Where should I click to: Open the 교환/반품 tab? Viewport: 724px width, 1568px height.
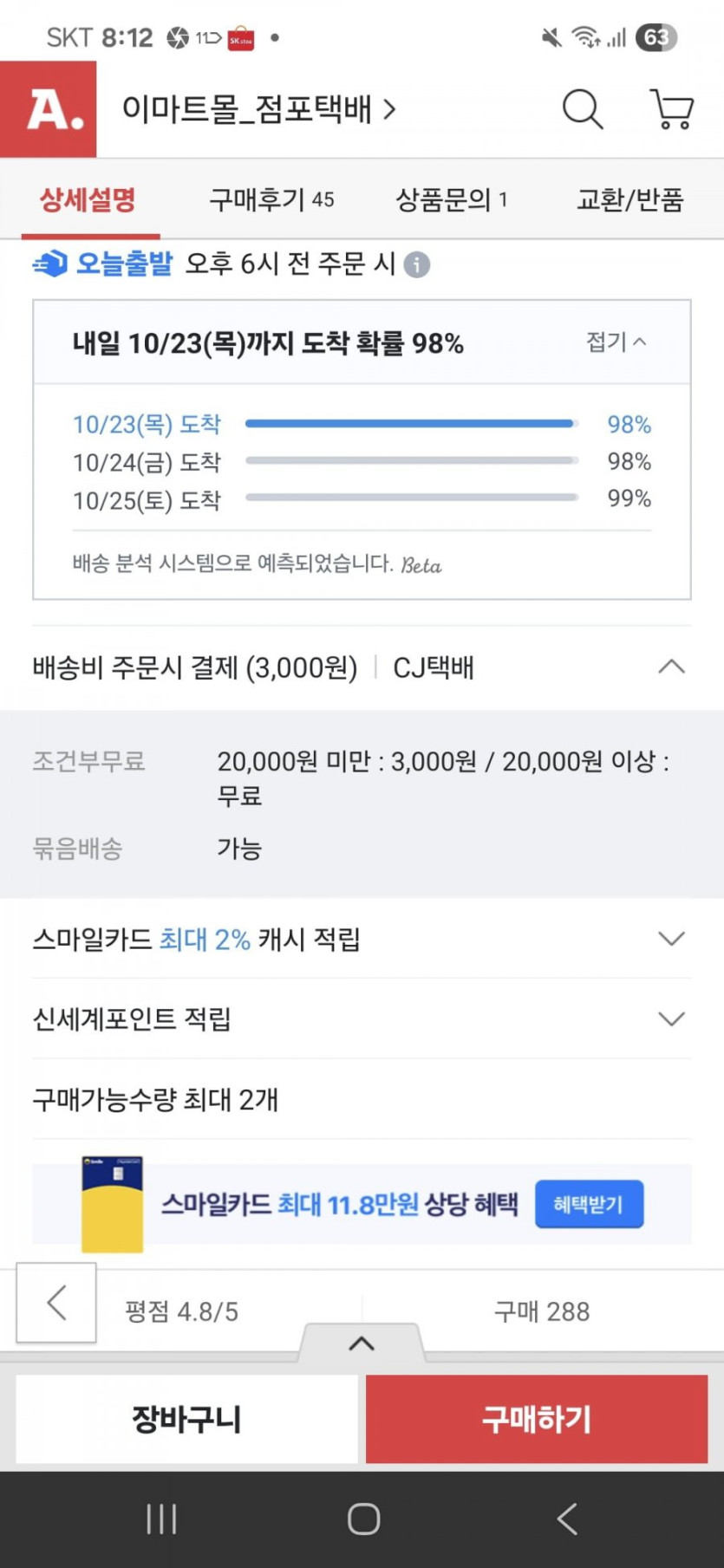(x=630, y=200)
